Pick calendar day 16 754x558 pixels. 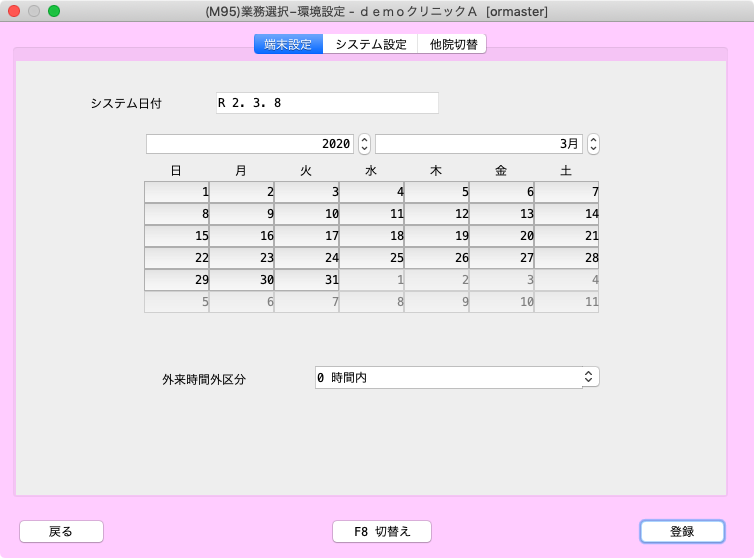(242, 236)
